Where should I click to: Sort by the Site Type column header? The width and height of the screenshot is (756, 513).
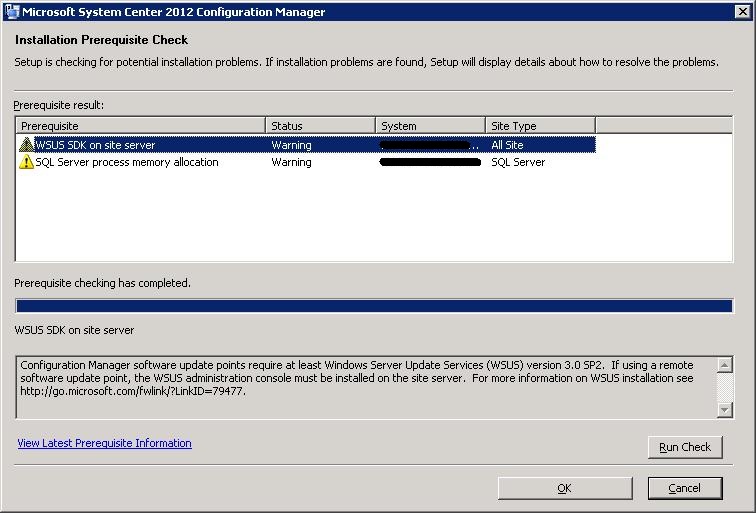(x=540, y=126)
